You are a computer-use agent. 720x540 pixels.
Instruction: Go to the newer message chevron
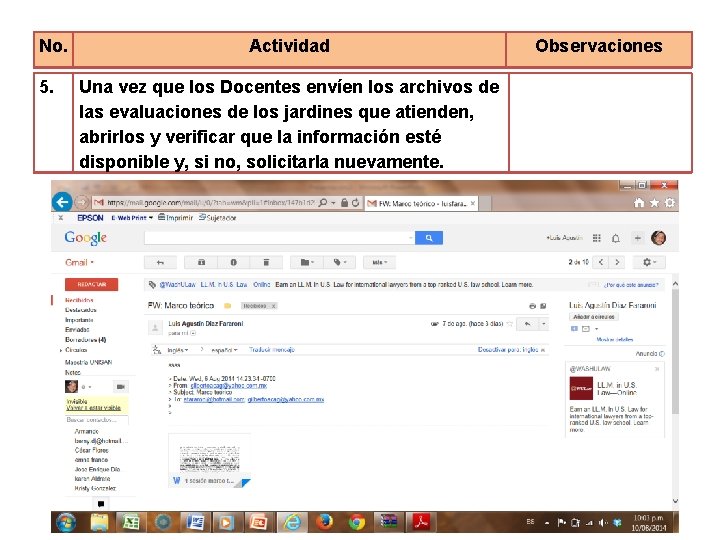[x=601, y=262]
